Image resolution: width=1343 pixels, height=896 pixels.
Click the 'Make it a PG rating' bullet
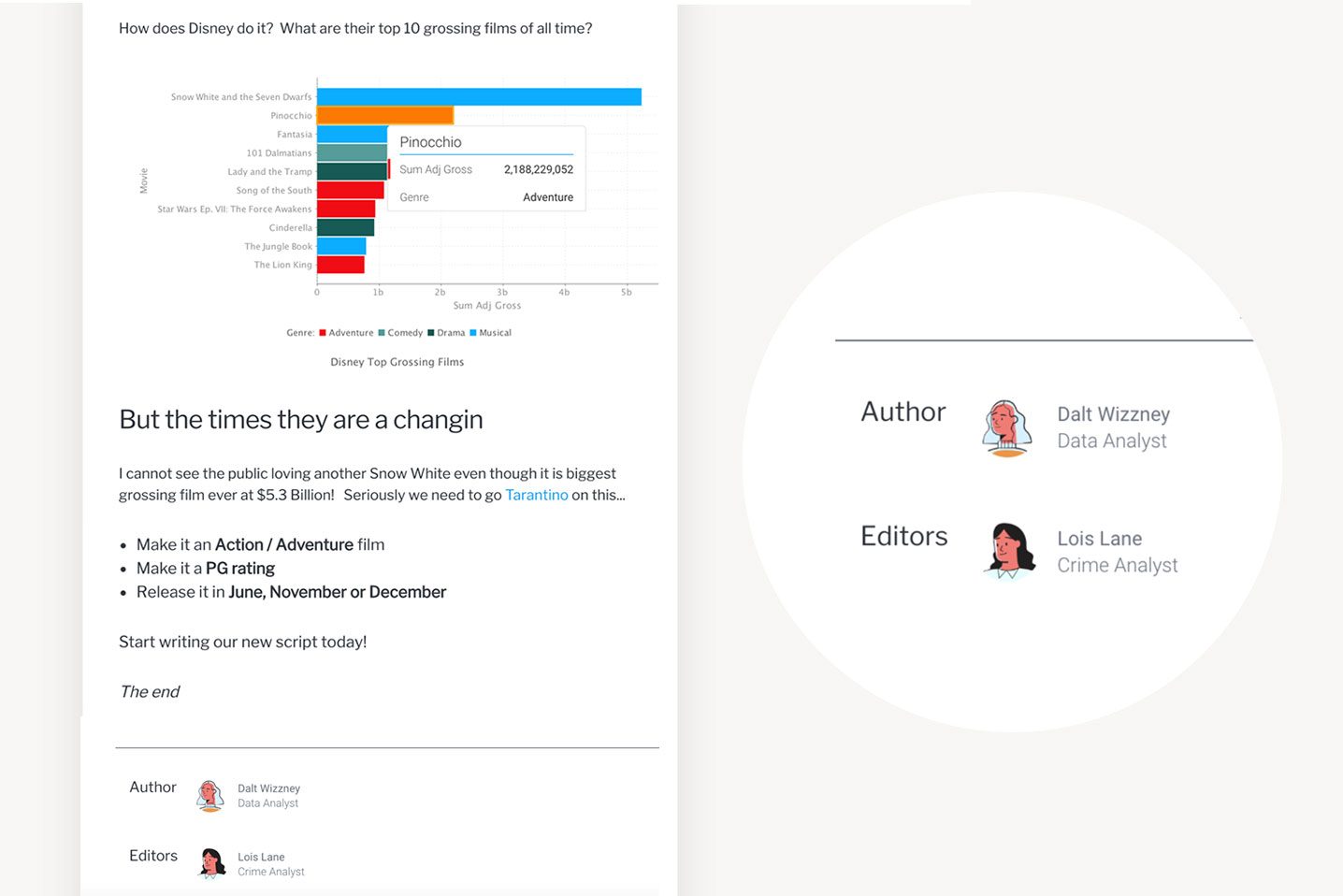206,569
